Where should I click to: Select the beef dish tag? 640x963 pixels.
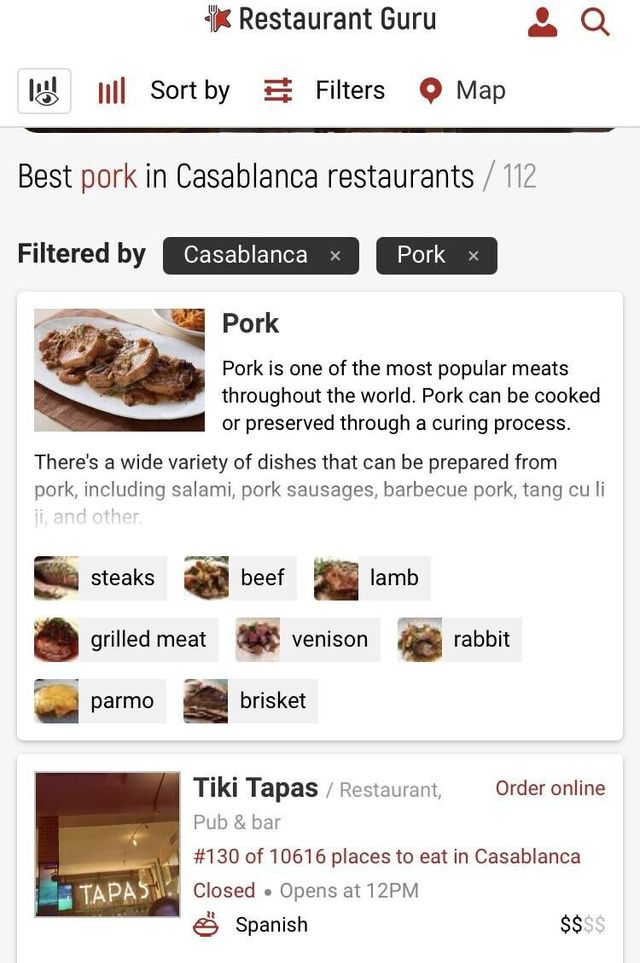[240, 578]
